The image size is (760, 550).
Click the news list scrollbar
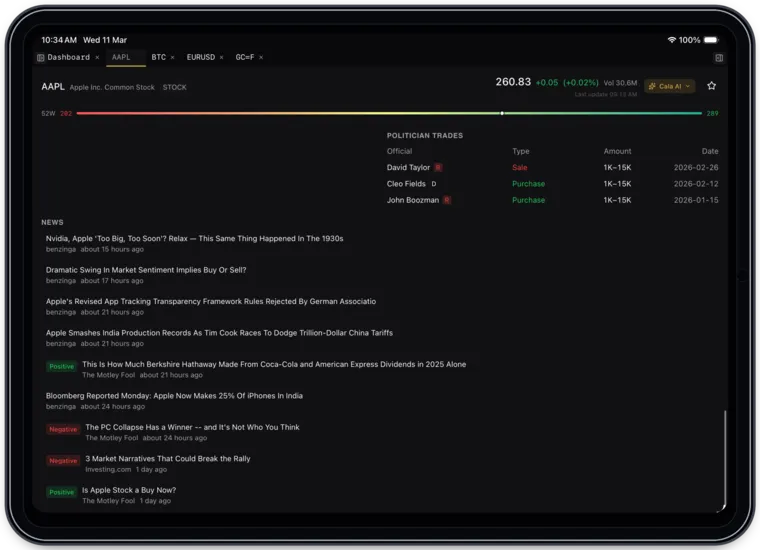[725, 459]
